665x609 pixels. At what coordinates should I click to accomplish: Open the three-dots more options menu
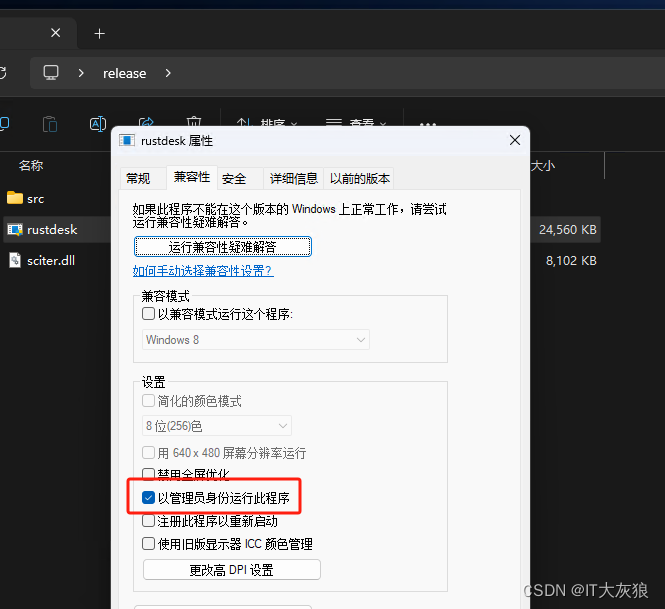428,124
